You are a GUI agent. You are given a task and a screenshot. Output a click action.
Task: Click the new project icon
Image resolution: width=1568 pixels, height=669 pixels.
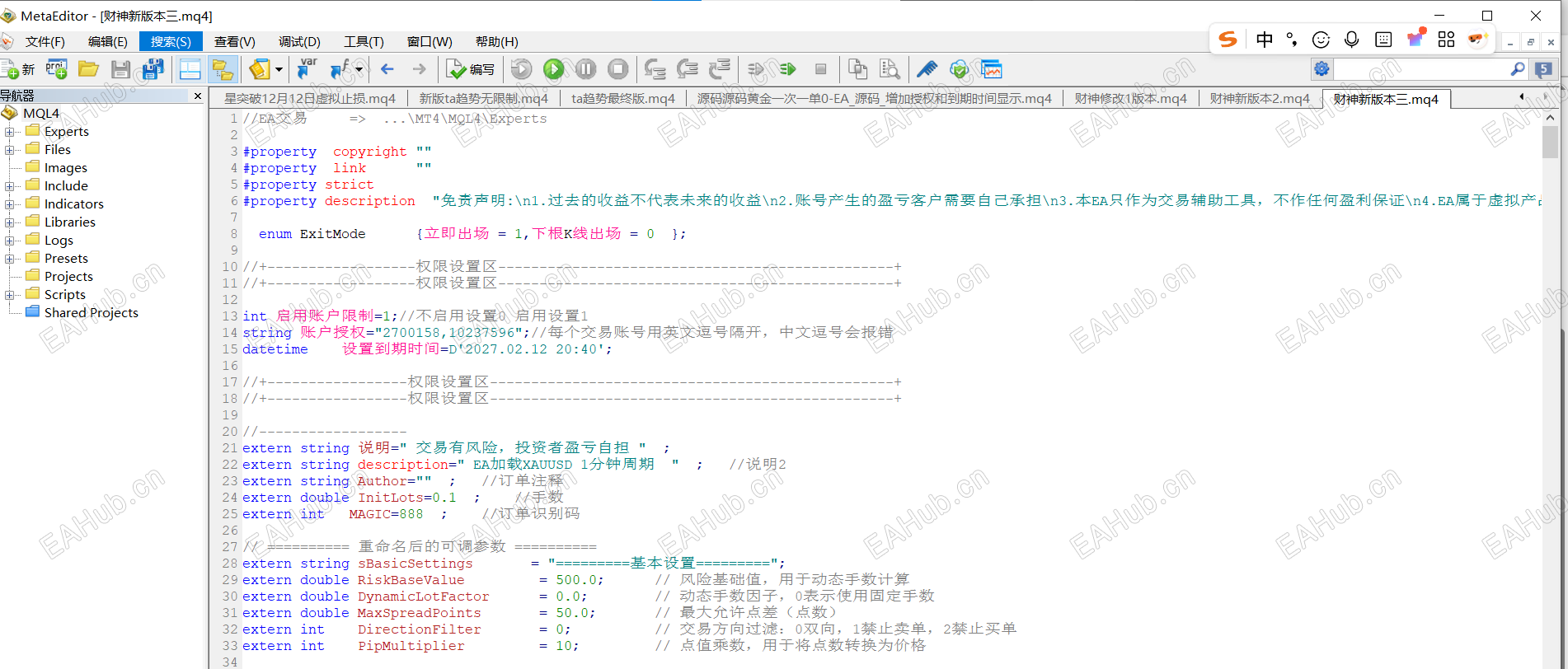click(57, 70)
